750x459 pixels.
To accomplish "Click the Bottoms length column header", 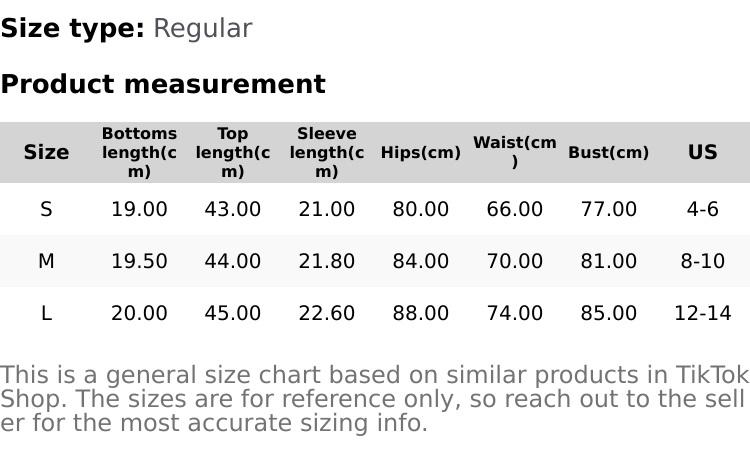I will pos(139,152).
